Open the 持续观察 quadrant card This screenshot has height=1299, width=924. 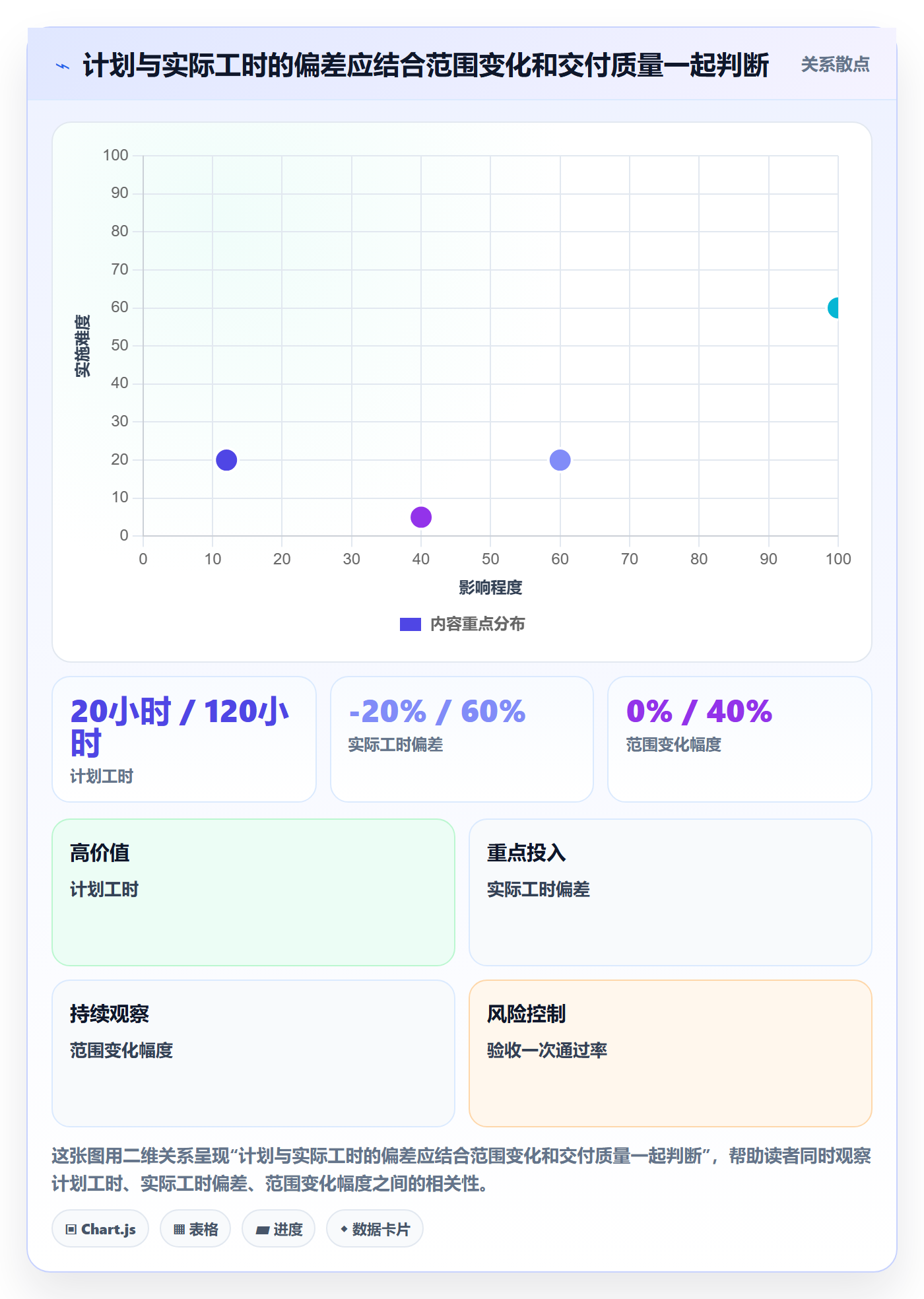(x=253, y=1053)
